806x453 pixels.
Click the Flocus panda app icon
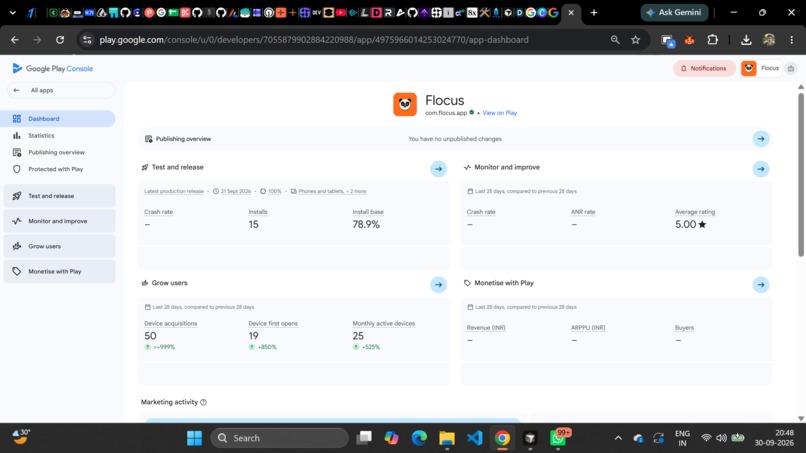pos(405,104)
